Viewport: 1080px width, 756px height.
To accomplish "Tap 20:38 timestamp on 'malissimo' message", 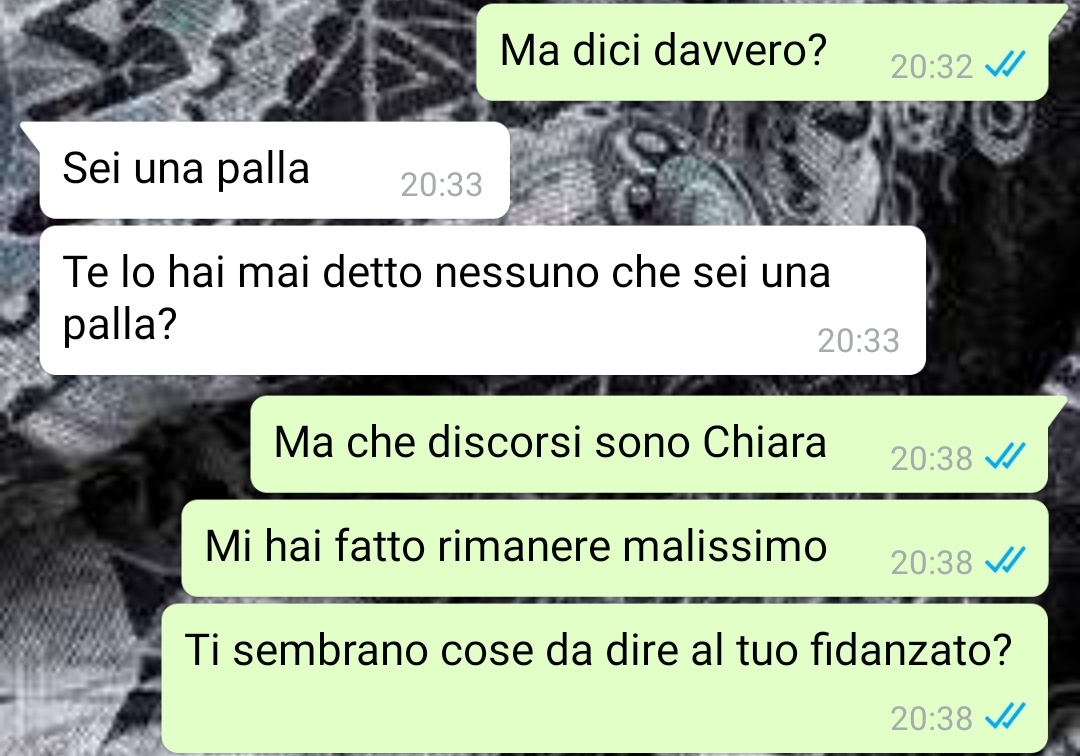I will 931,563.
